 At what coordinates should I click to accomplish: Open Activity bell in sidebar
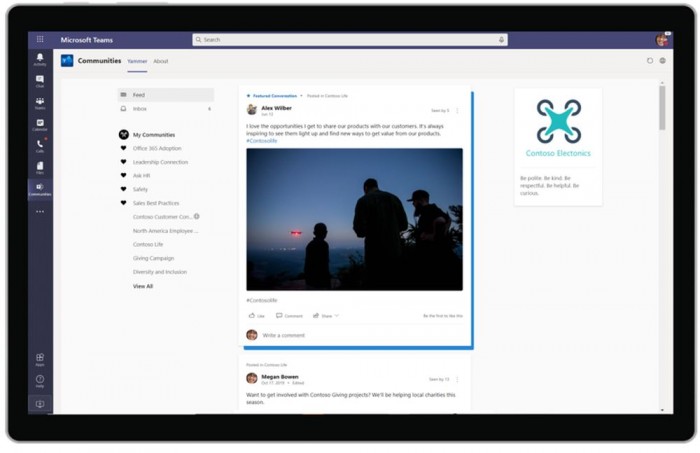[40, 59]
